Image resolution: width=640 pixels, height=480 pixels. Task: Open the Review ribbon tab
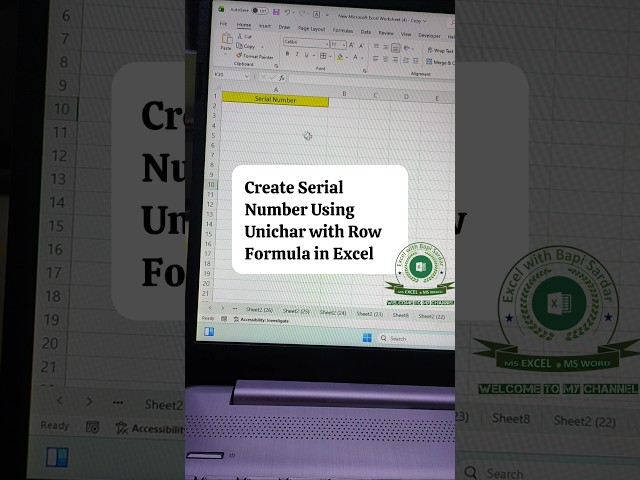(x=386, y=33)
